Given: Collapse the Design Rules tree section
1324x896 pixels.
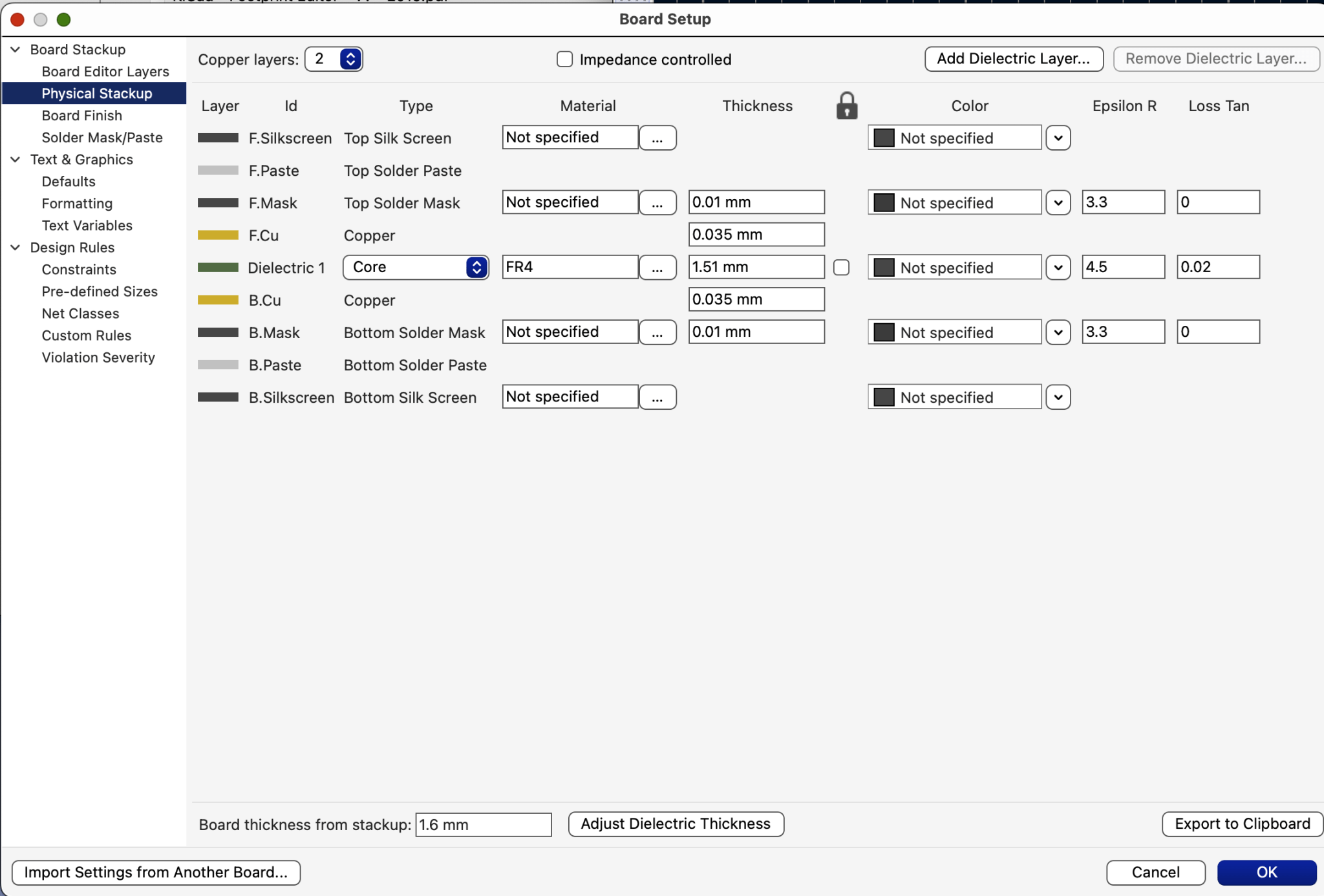Looking at the screenshot, I should (16, 247).
